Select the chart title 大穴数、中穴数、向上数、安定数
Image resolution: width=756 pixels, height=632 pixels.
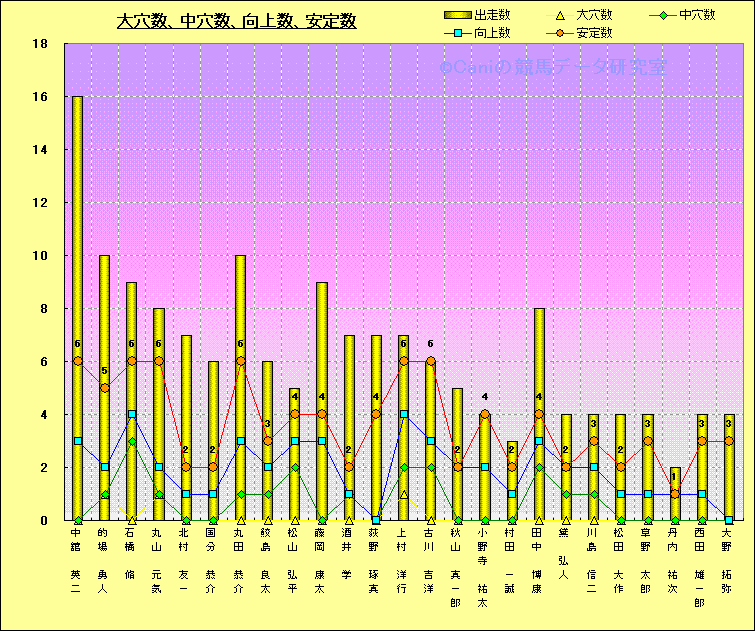pos(236,21)
